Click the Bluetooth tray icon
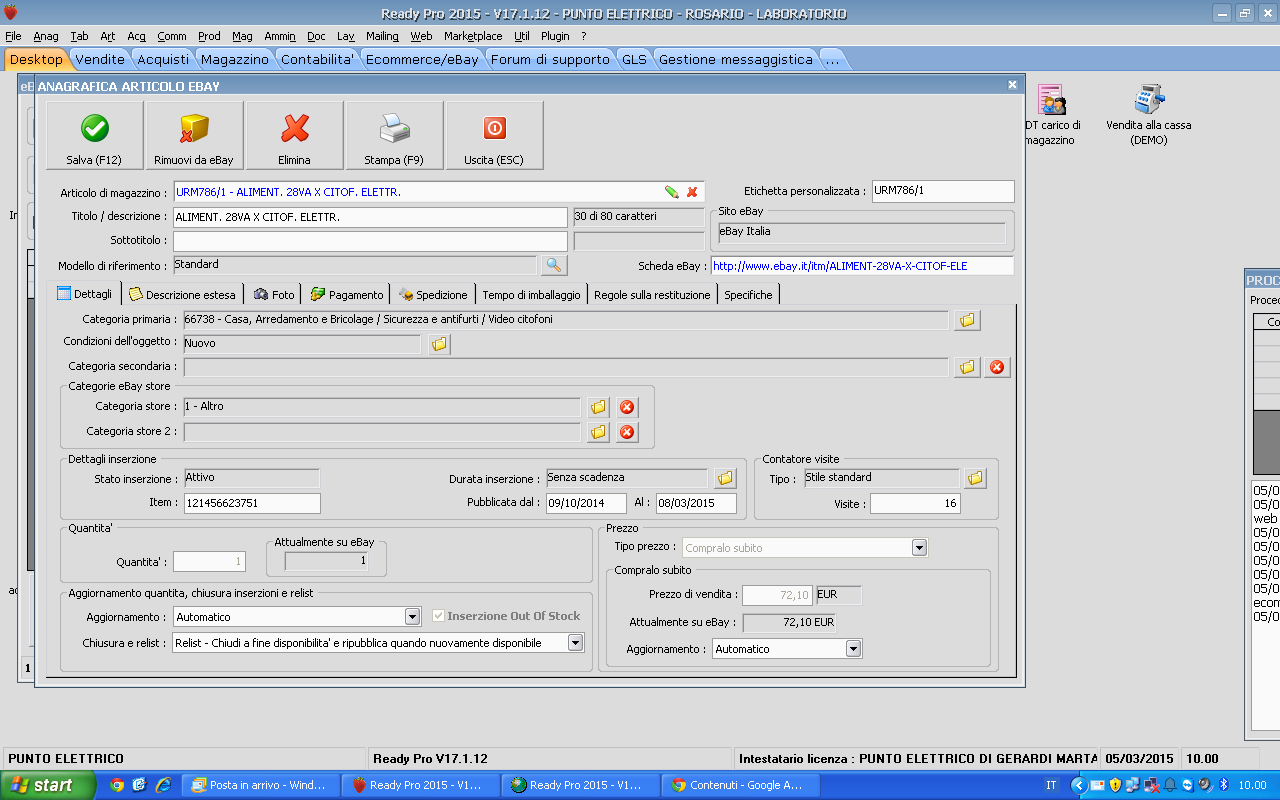The width and height of the screenshot is (1280, 800). tap(1223, 785)
